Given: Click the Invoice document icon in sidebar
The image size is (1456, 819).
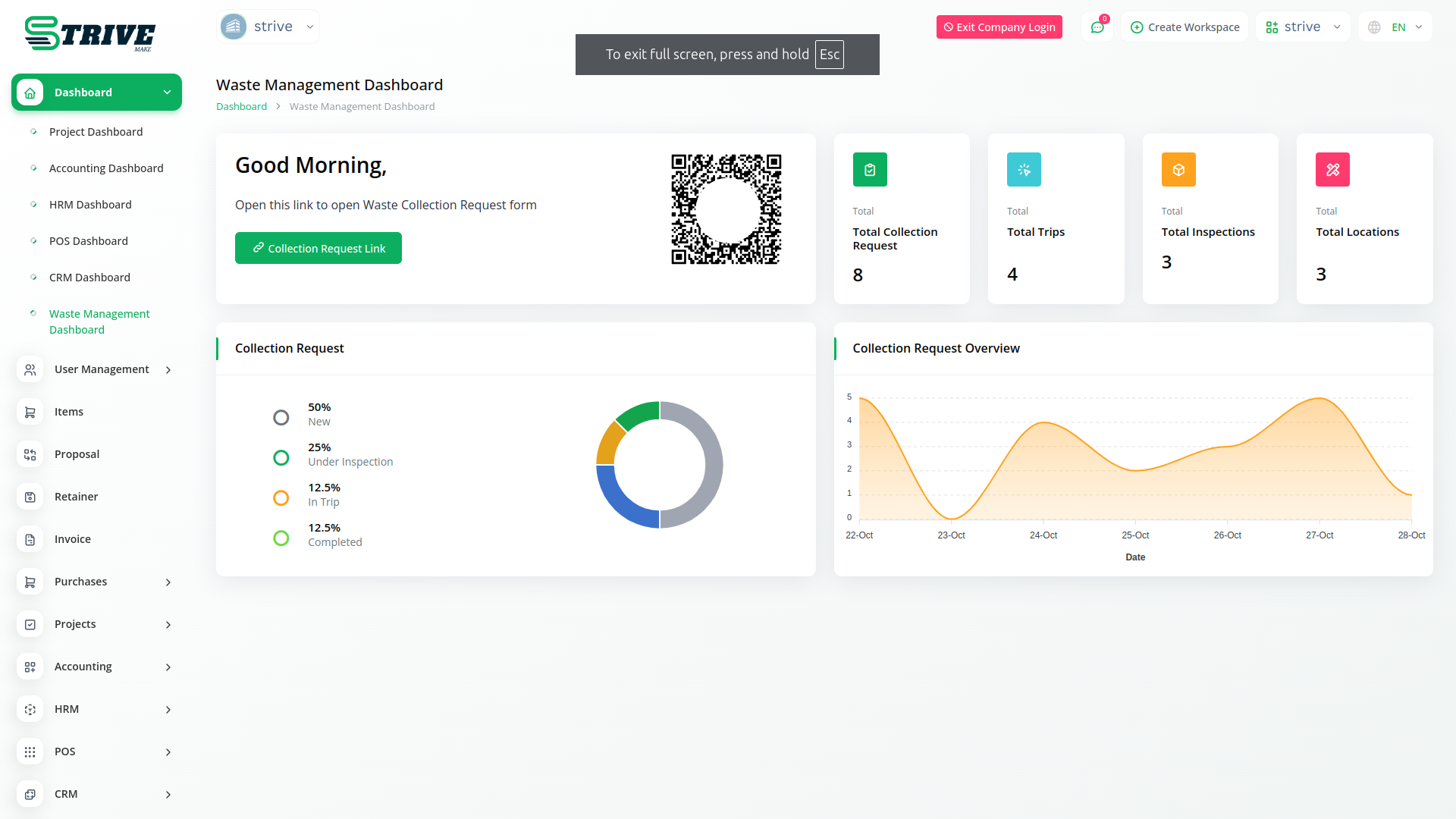Looking at the screenshot, I should [x=30, y=539].
